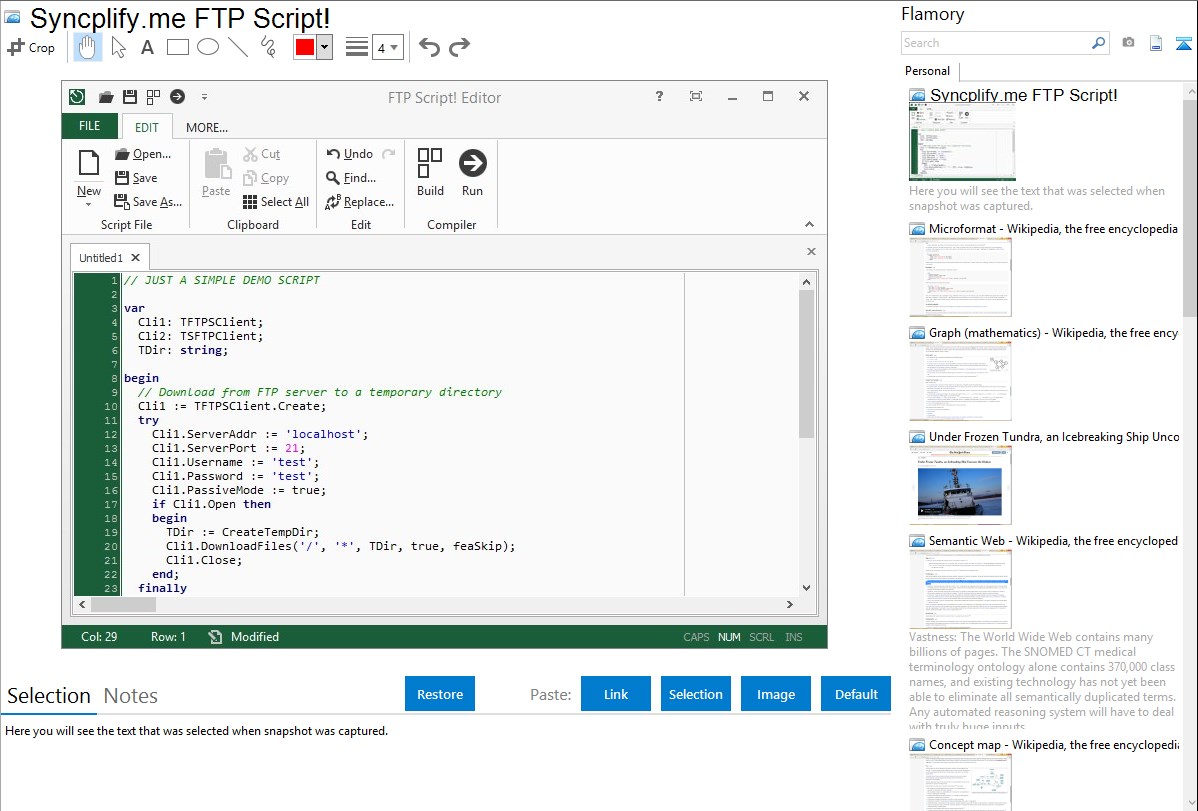Click the Default paste button
1198x811 pixels.
coord(856,693)
